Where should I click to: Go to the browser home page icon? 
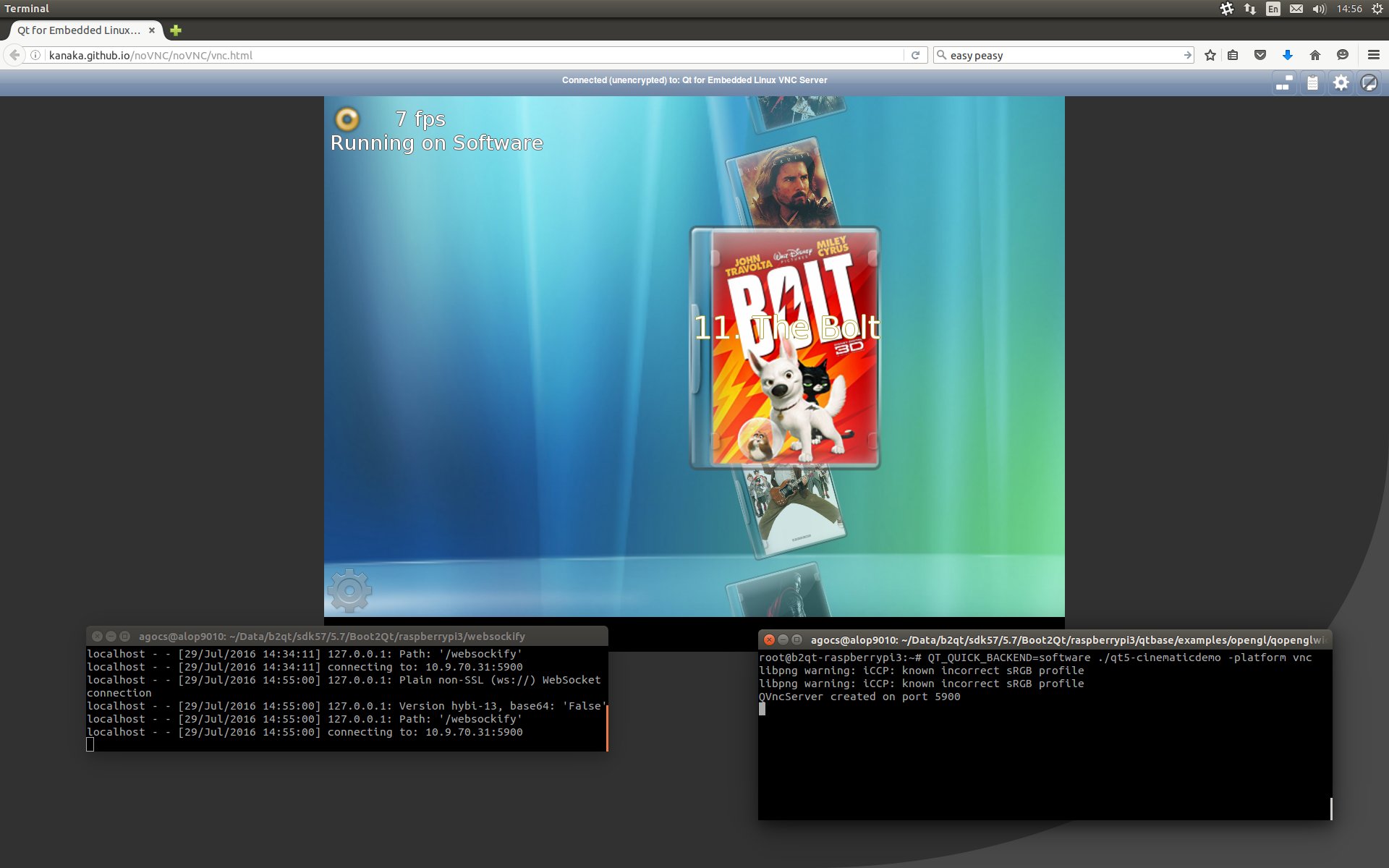tap(1315, 55)
